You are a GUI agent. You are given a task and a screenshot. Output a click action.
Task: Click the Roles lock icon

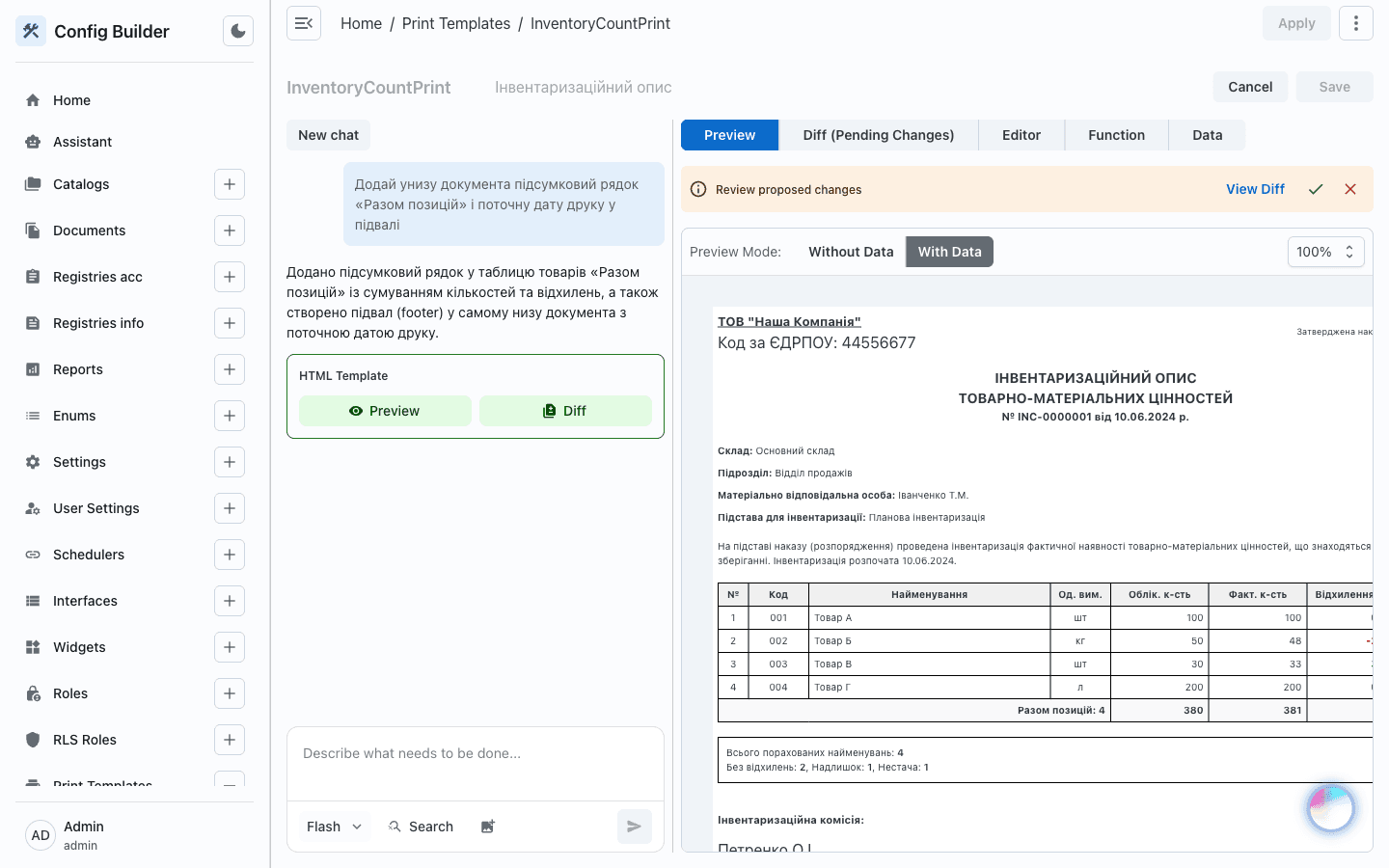click(33, 693)
